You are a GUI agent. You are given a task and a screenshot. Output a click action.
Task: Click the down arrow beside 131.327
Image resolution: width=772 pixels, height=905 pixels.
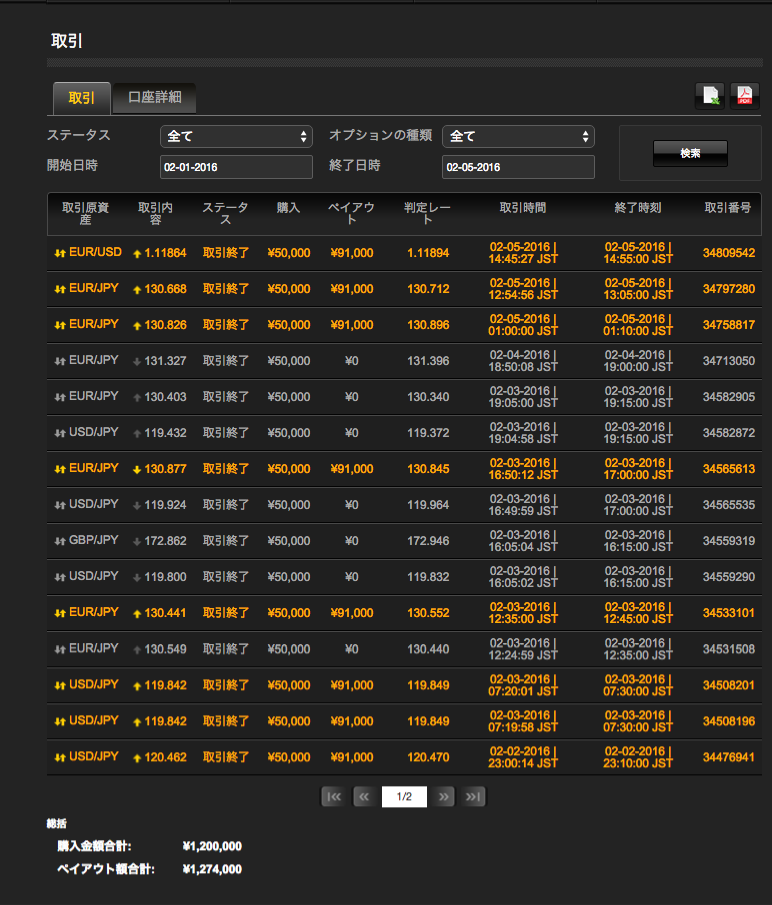137,361
